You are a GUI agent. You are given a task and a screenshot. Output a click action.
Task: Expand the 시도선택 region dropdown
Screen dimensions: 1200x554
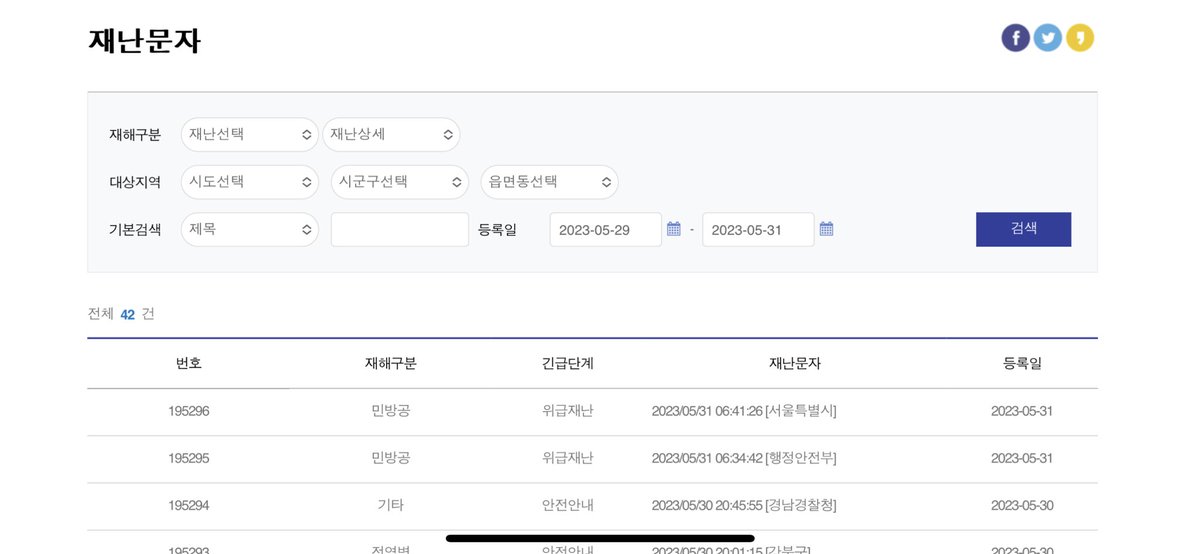[250, 182]
